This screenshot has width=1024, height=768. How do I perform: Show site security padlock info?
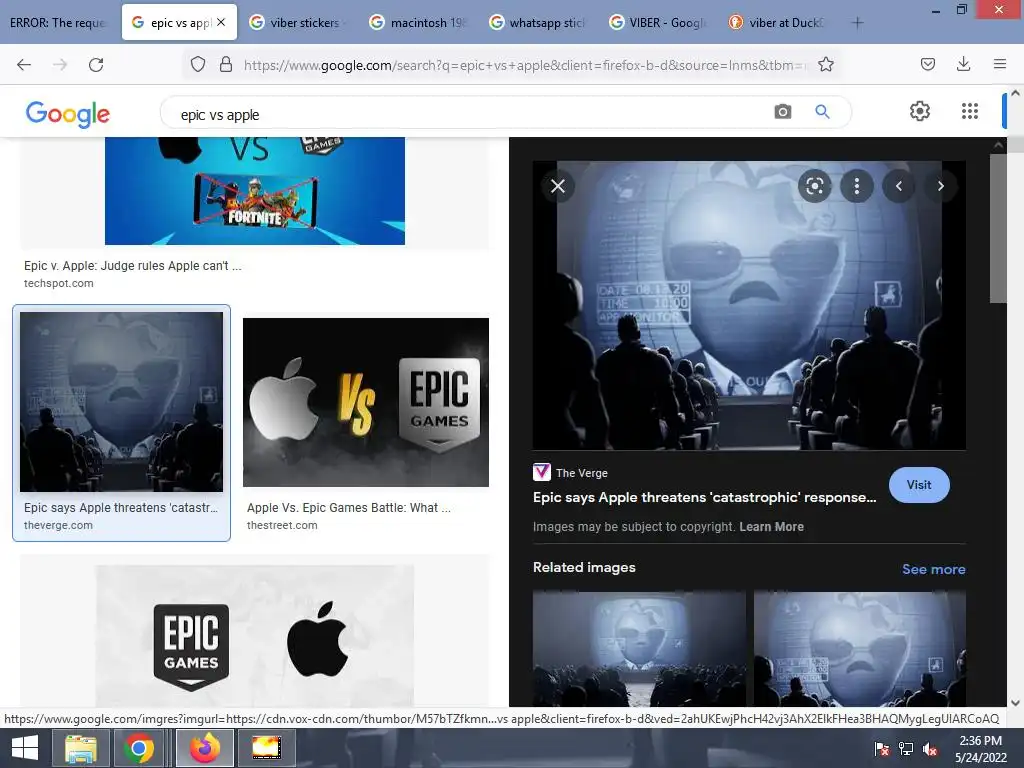click(x=226, y=64)
